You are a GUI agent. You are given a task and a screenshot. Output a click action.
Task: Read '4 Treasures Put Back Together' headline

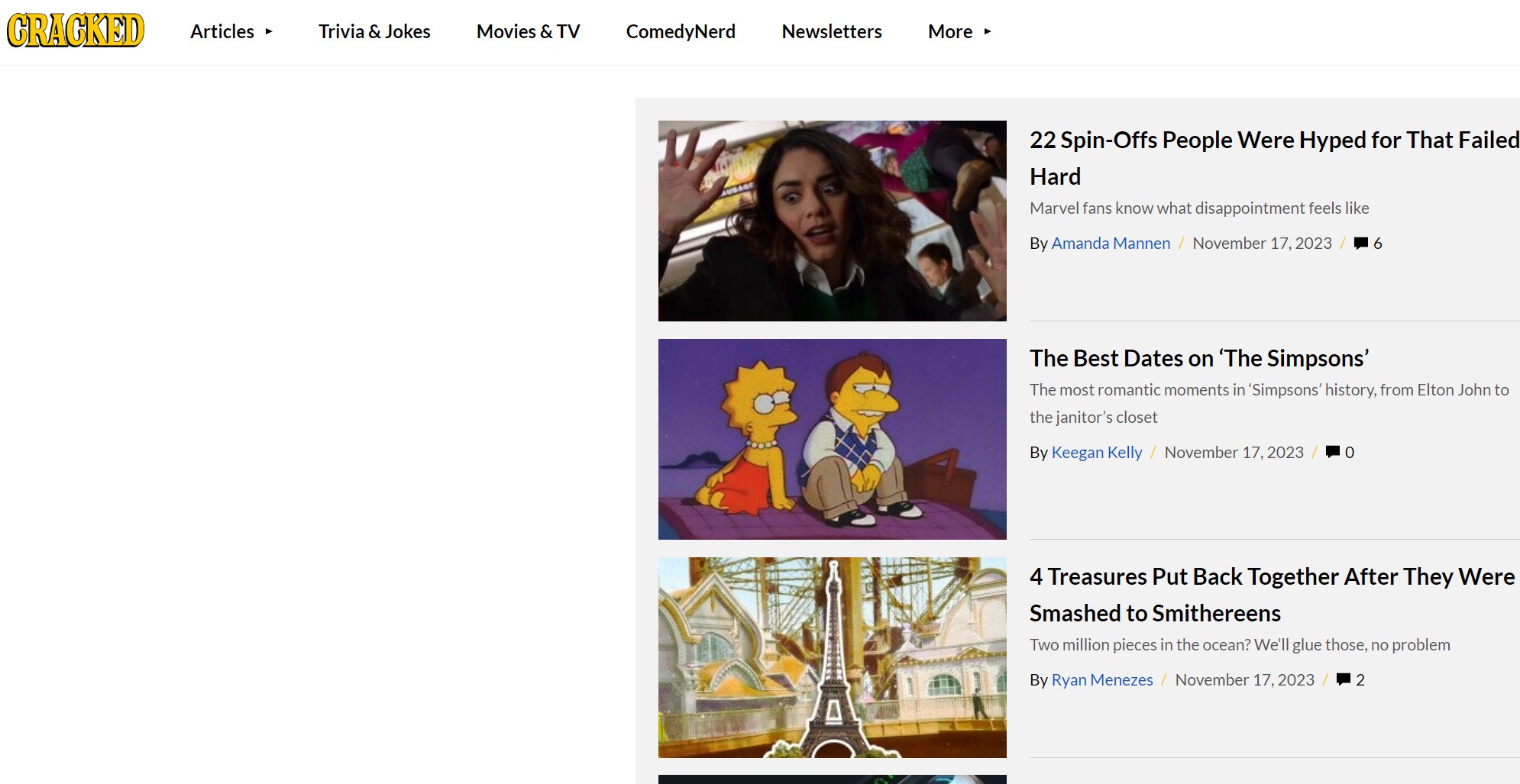[x=1273, y=595]
